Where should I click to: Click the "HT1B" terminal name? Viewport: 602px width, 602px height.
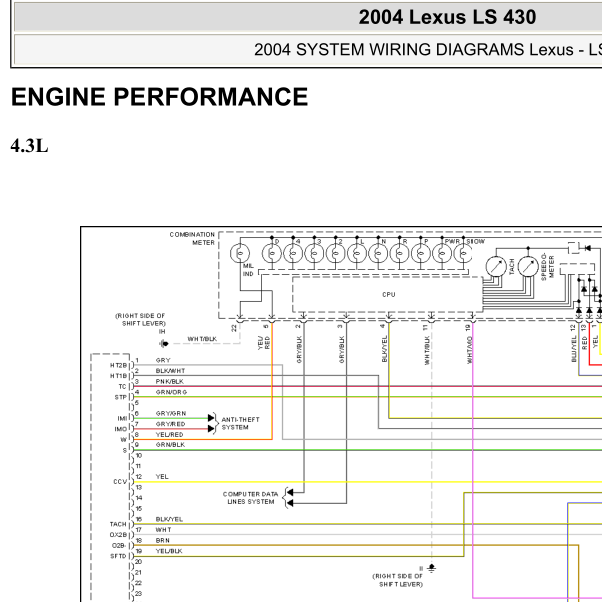click(x=118, y=376)
